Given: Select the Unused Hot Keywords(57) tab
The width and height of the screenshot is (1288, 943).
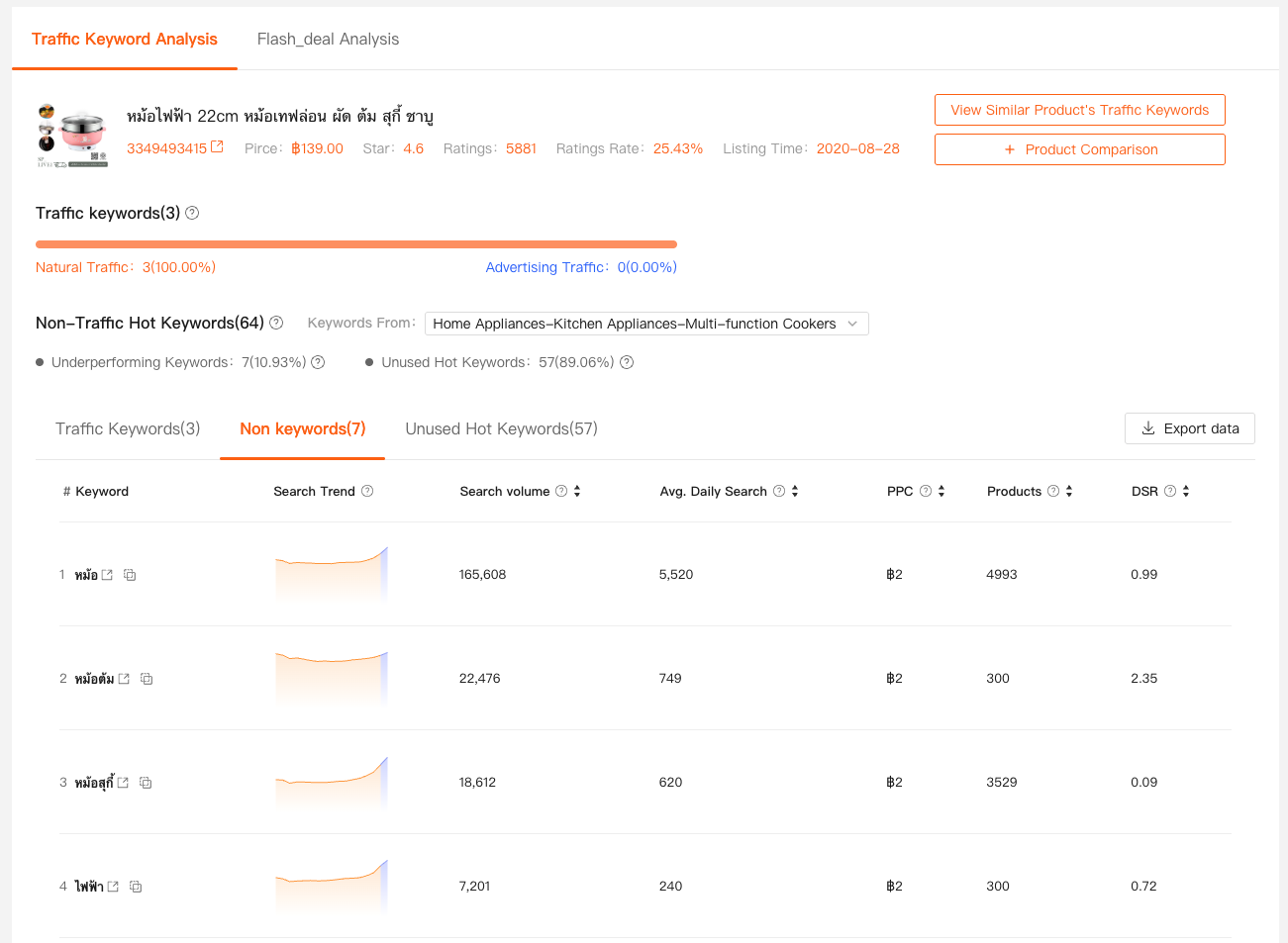Looking at the screenshot, I should pos(501,428).
